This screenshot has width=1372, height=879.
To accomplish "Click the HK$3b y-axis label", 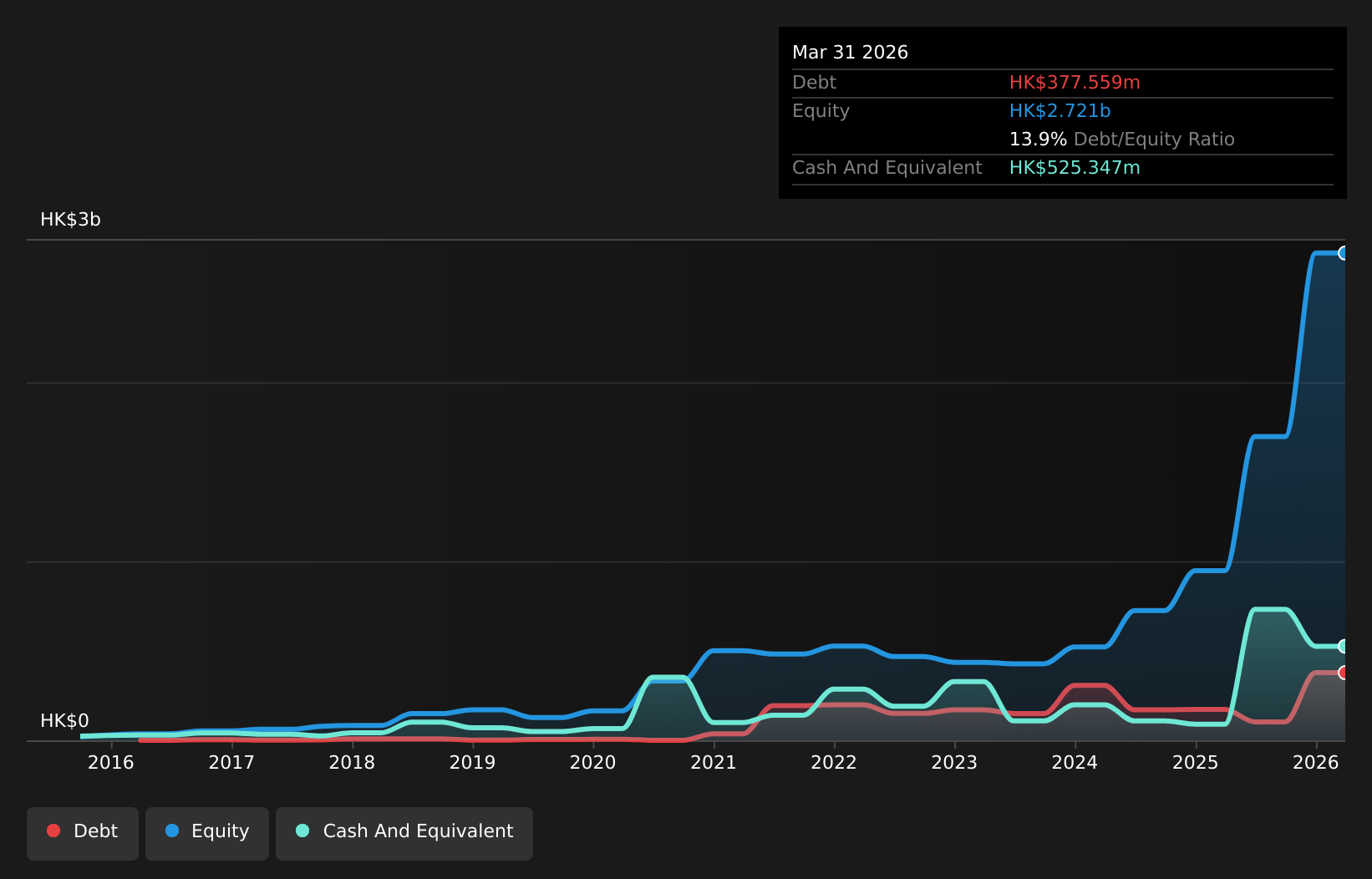I will [70, 220].
